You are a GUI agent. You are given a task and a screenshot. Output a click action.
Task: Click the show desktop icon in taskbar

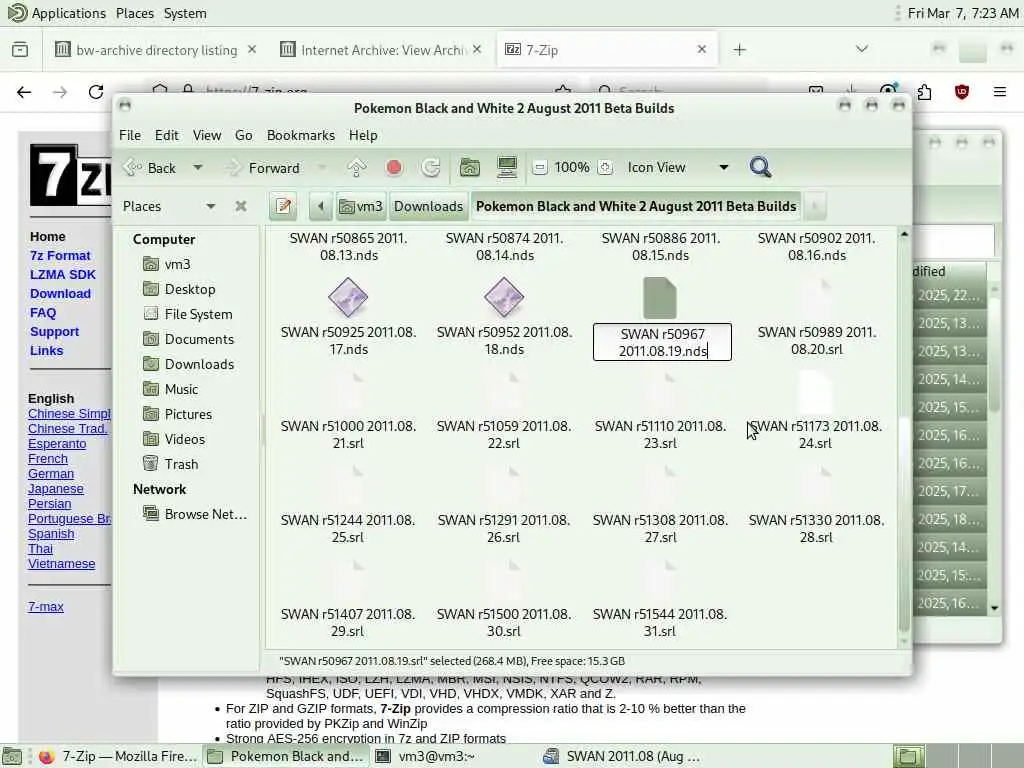[13, 757]
